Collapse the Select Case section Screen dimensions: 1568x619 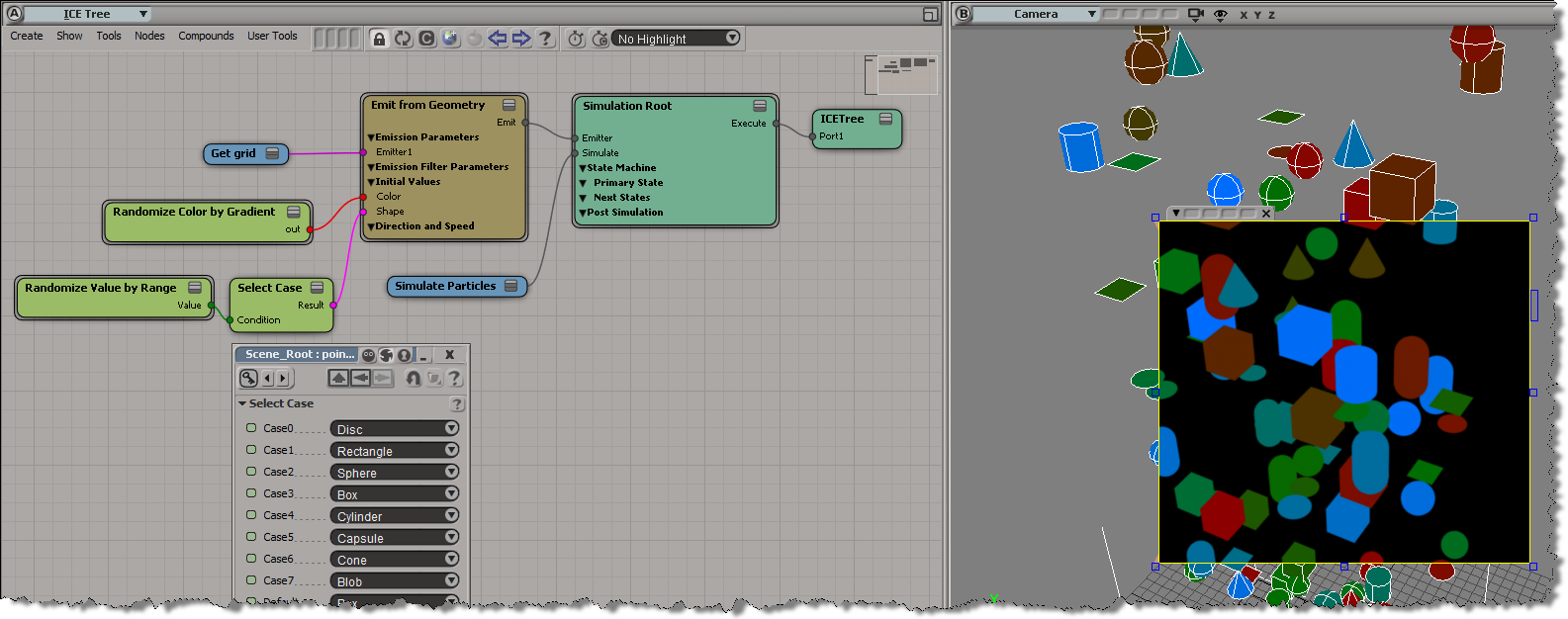click(x=242, y=403)
